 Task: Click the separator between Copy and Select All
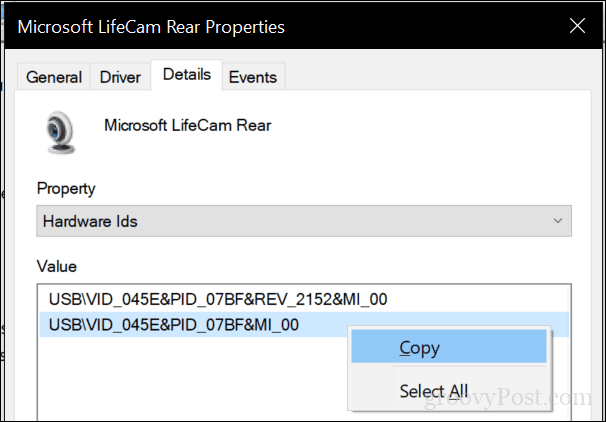click(470, 367)
